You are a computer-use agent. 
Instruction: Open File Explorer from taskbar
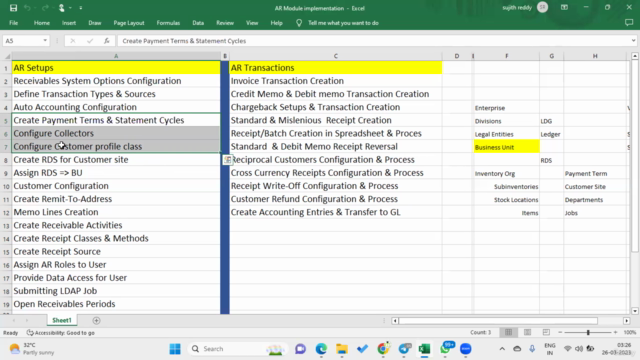342,349
